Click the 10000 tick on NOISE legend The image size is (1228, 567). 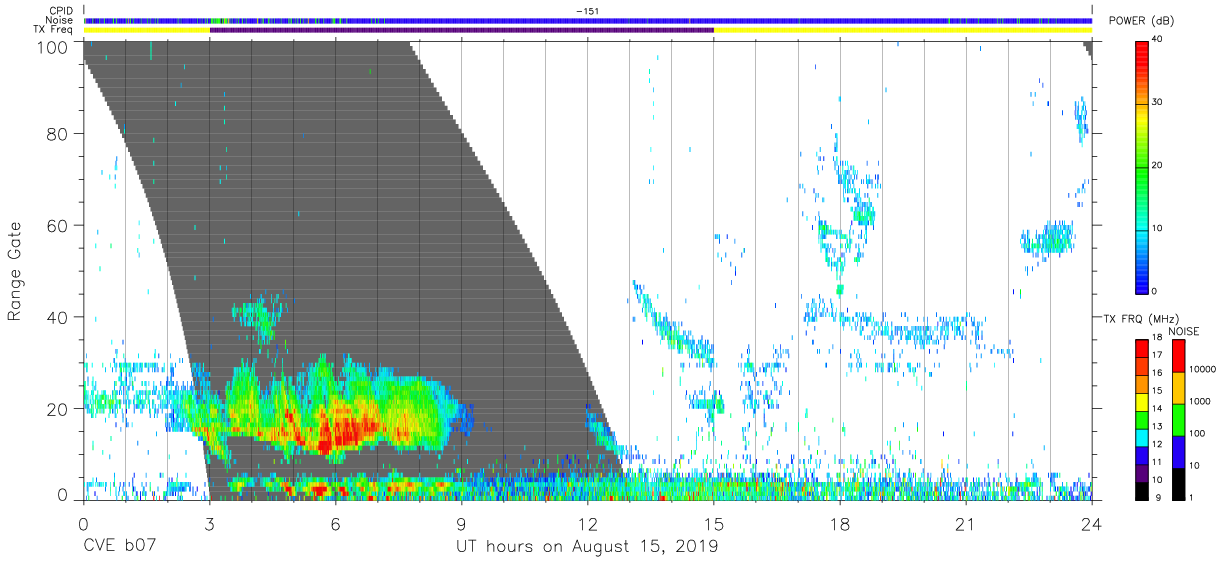pos(1203,370)
